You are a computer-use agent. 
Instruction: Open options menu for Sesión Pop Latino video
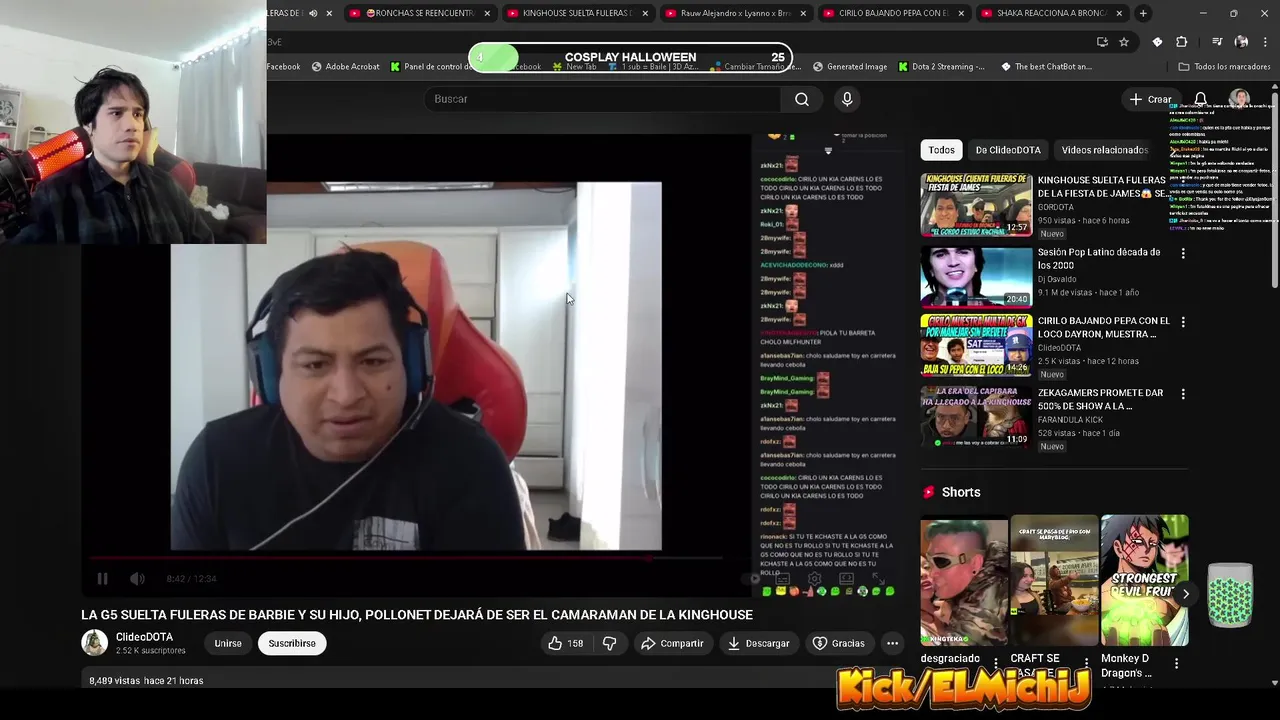pyautogui.click(x=1183, y=254)
